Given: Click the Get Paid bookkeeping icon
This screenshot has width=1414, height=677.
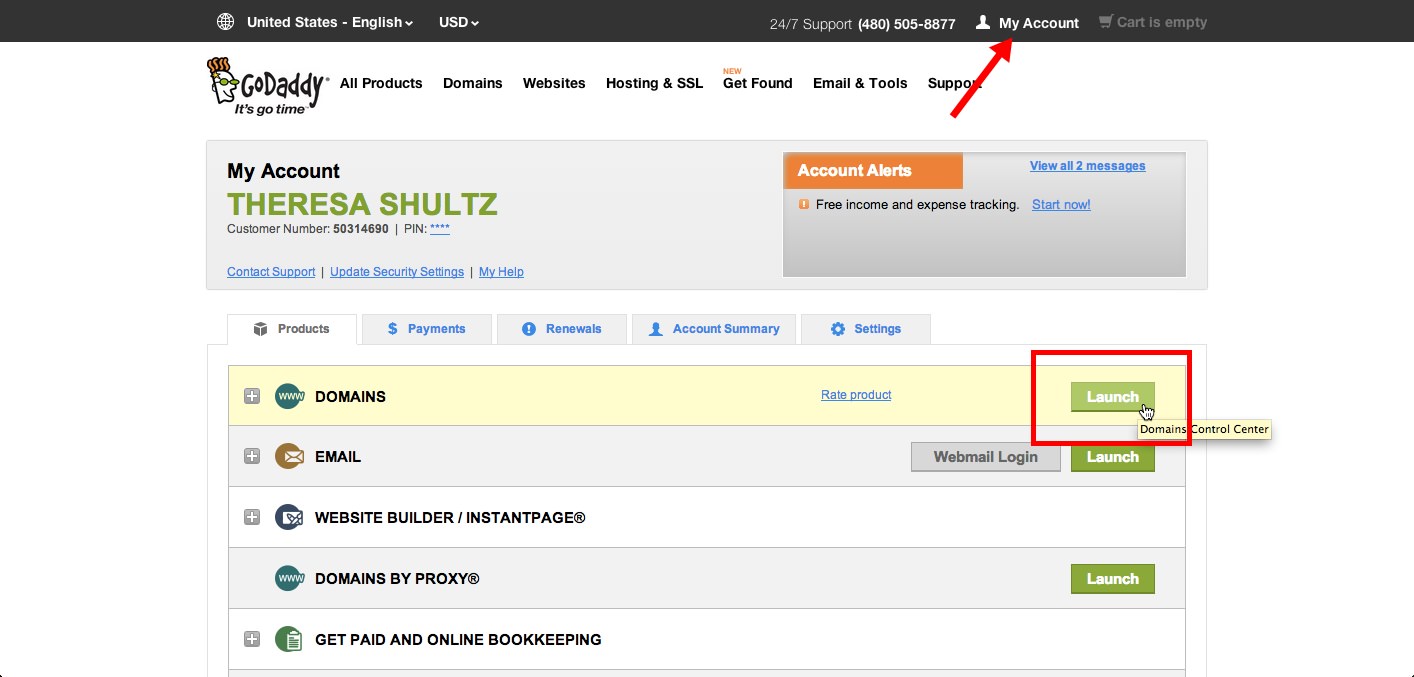Looking at the screenshot, I should tap(289, 639).
